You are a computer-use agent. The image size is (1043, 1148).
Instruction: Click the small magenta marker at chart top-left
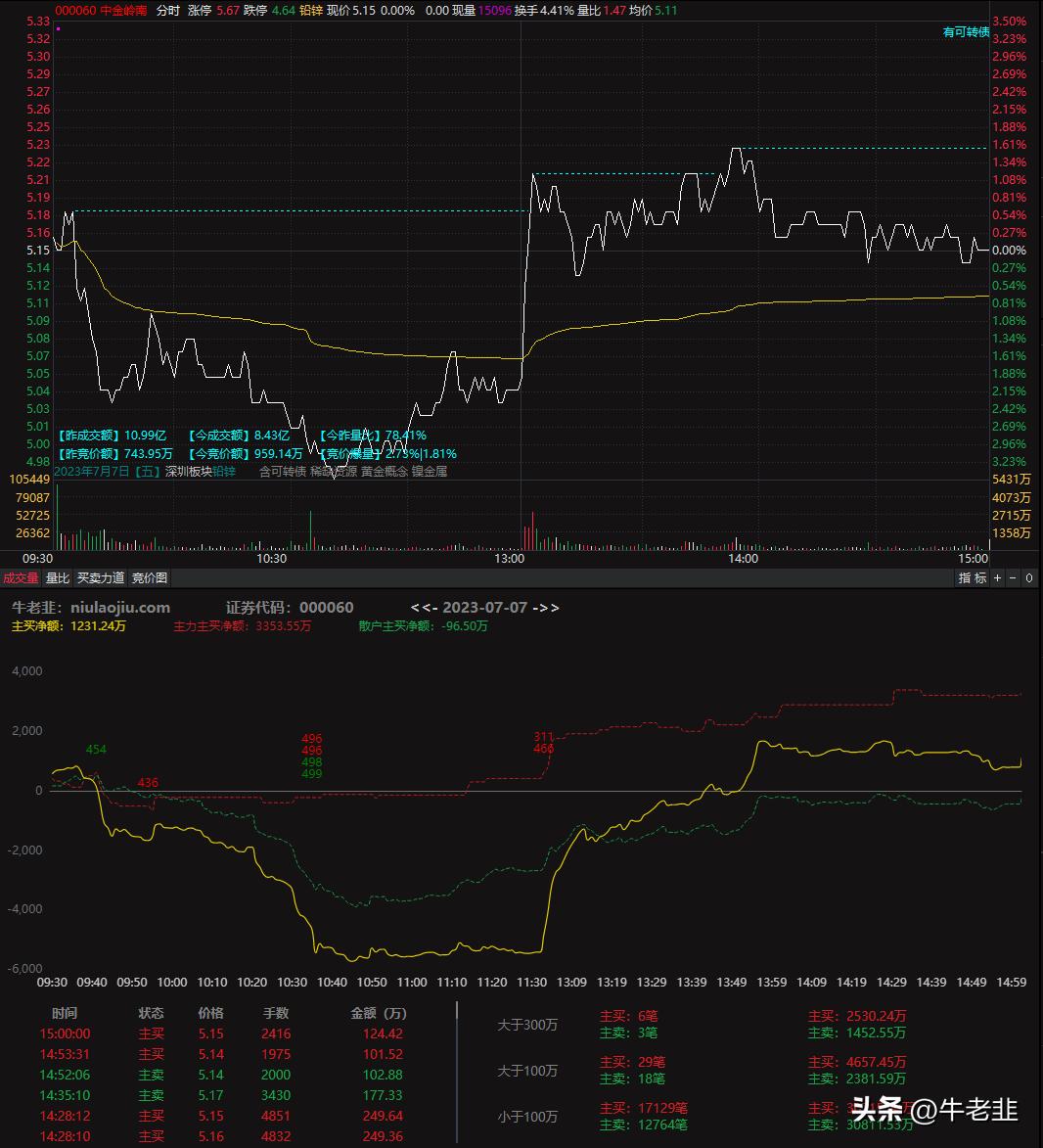click(x=59, y=29)
